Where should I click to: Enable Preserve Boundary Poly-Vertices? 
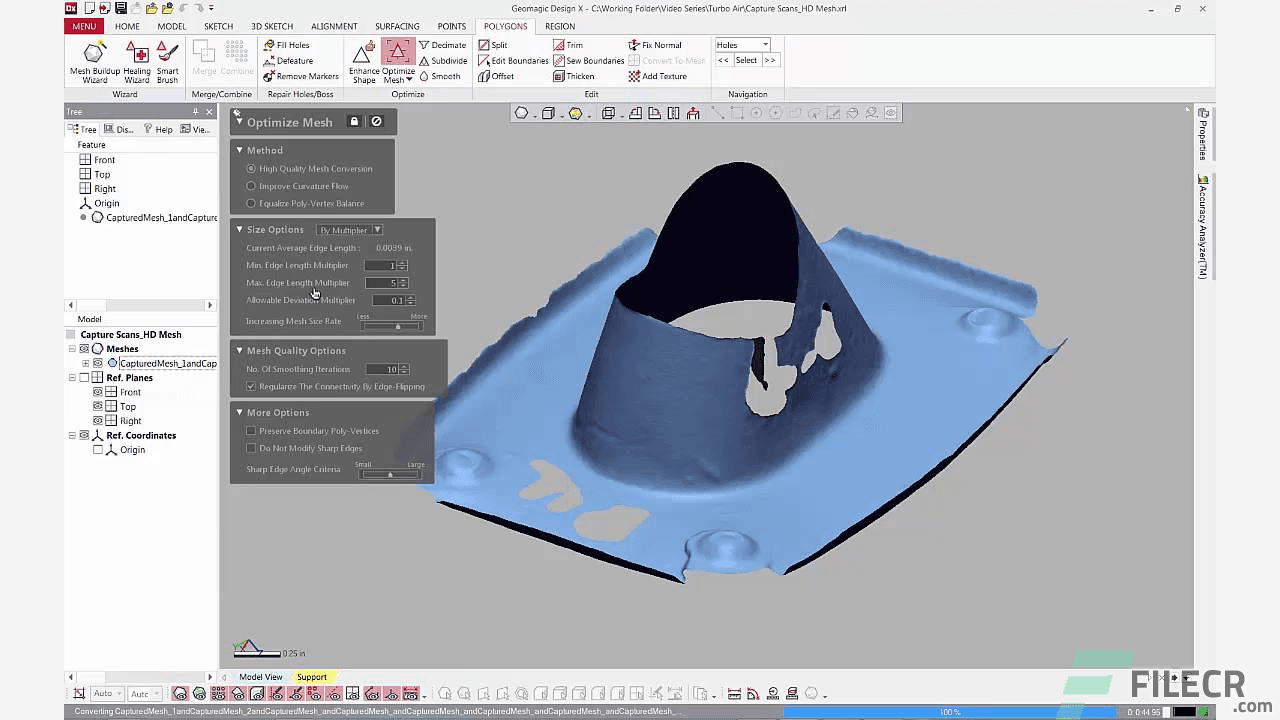pos(251,430)
